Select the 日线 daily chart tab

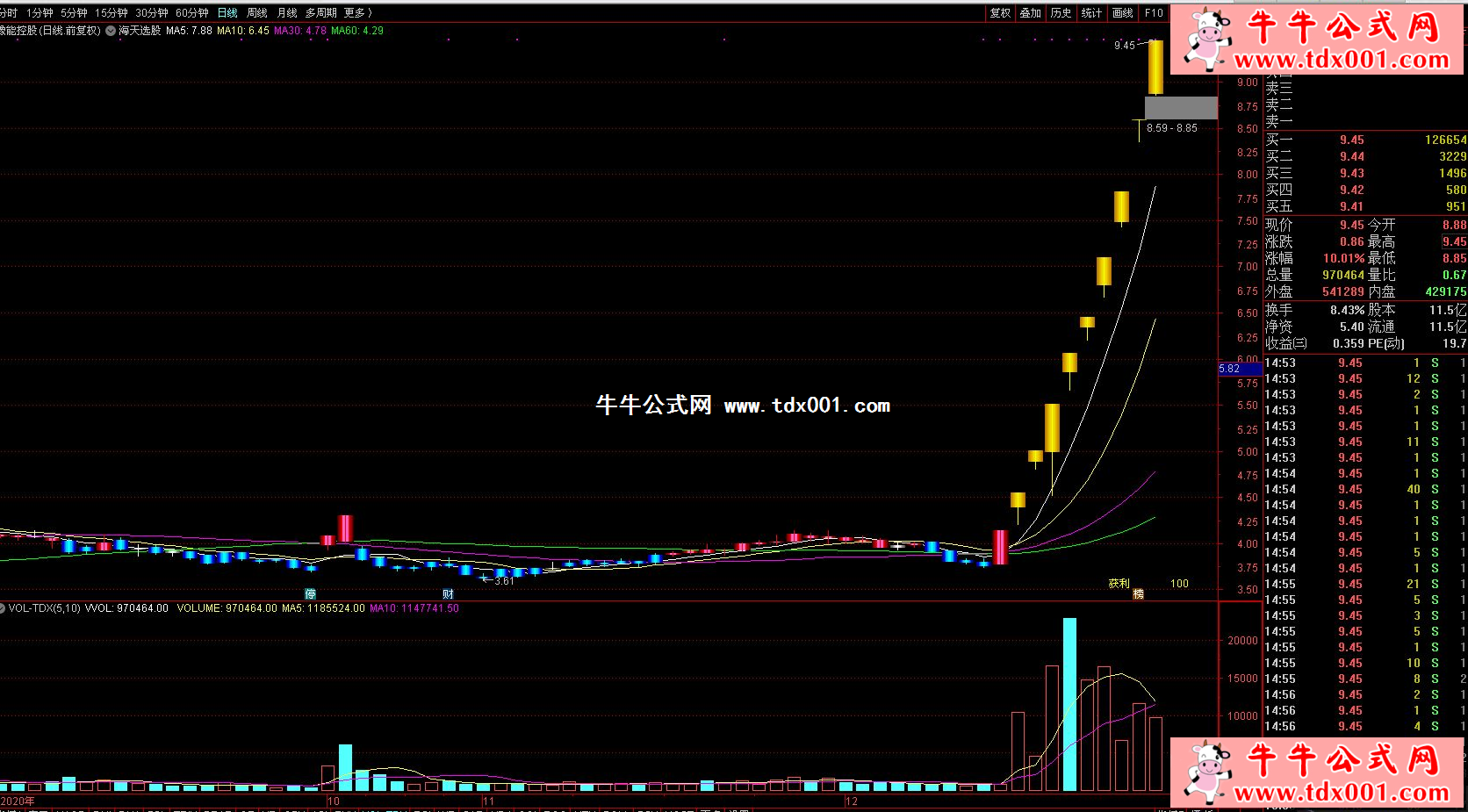227,13
